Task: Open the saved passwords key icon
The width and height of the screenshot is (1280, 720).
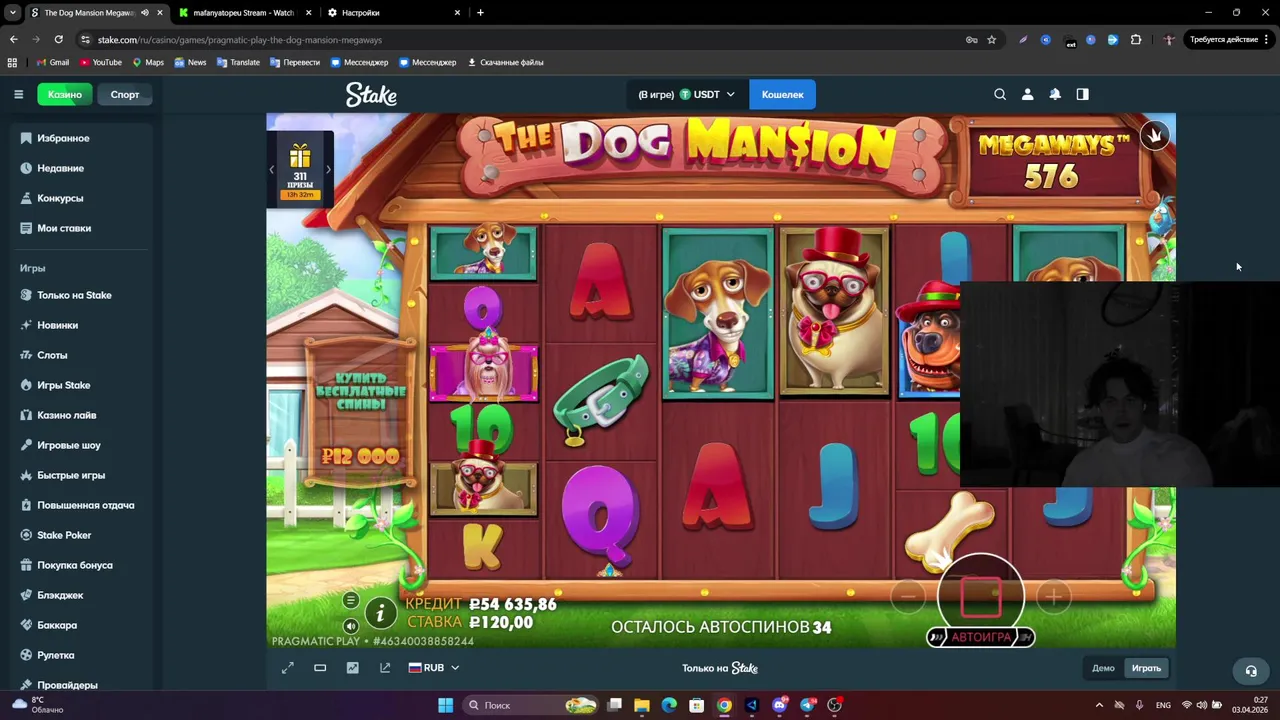Action: 971,40
